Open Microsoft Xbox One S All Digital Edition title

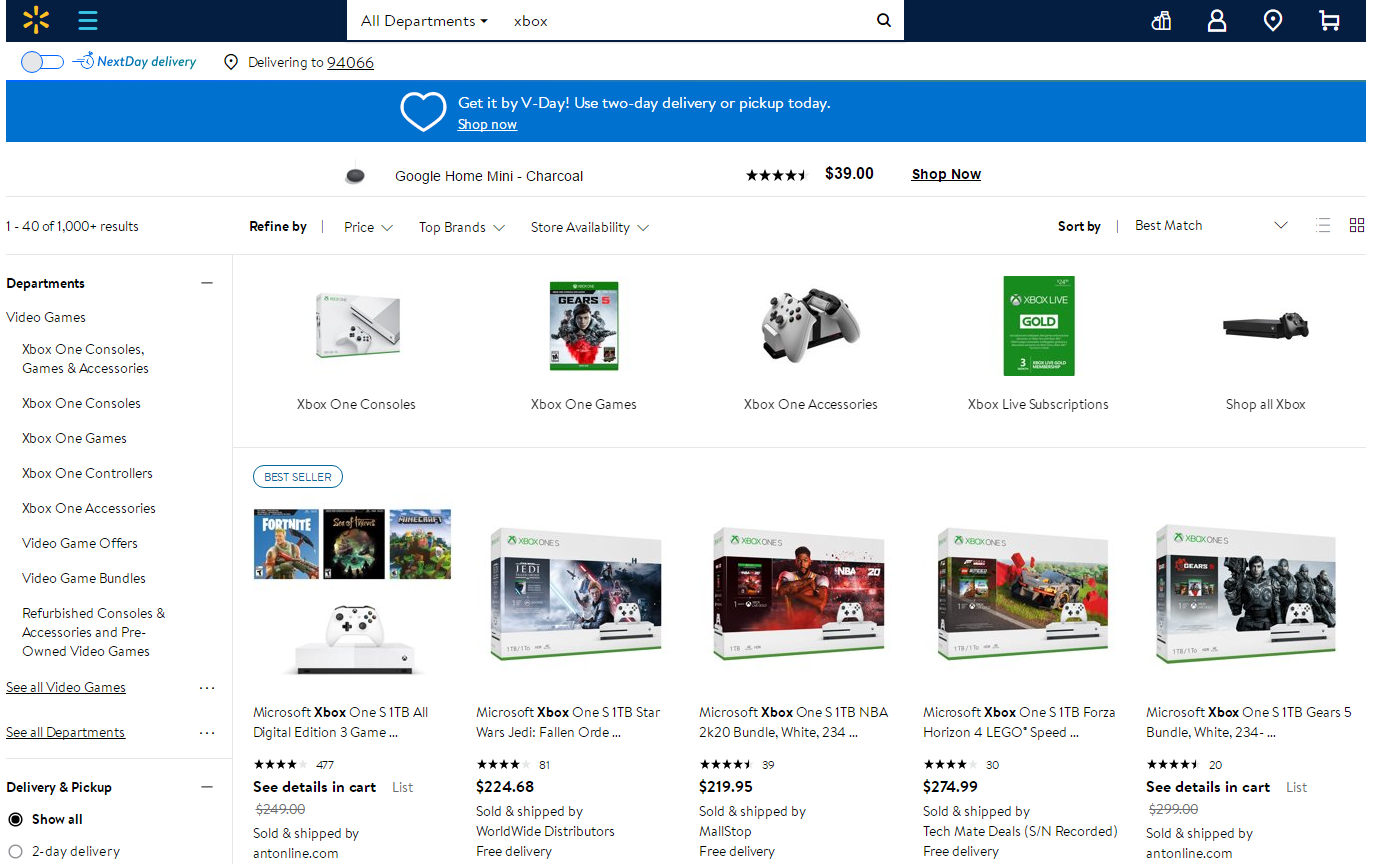point(341,722)
